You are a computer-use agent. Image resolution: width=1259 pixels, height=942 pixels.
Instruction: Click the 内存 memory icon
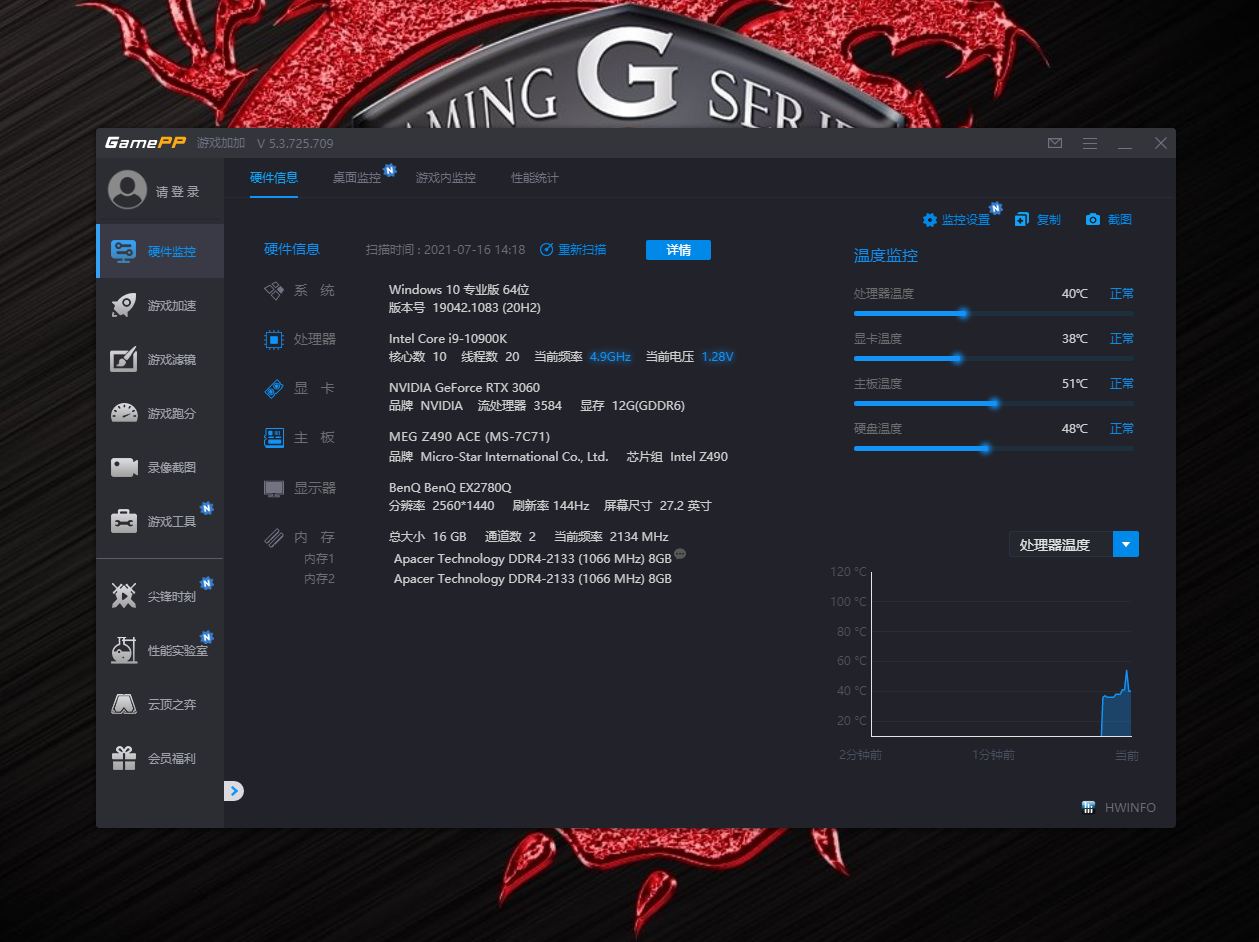(274, 537)
